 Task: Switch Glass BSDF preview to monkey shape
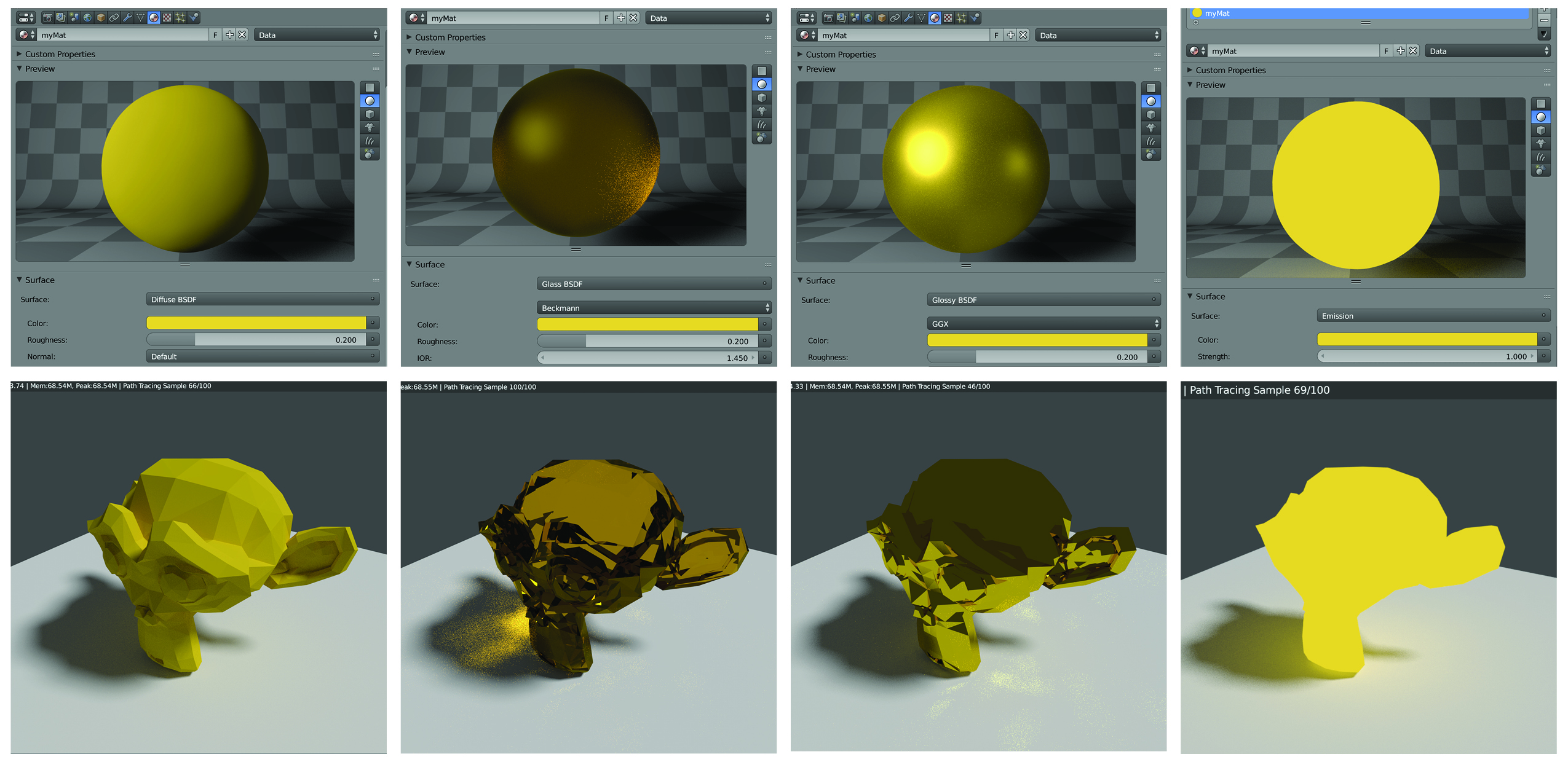[x=761, y=111]
